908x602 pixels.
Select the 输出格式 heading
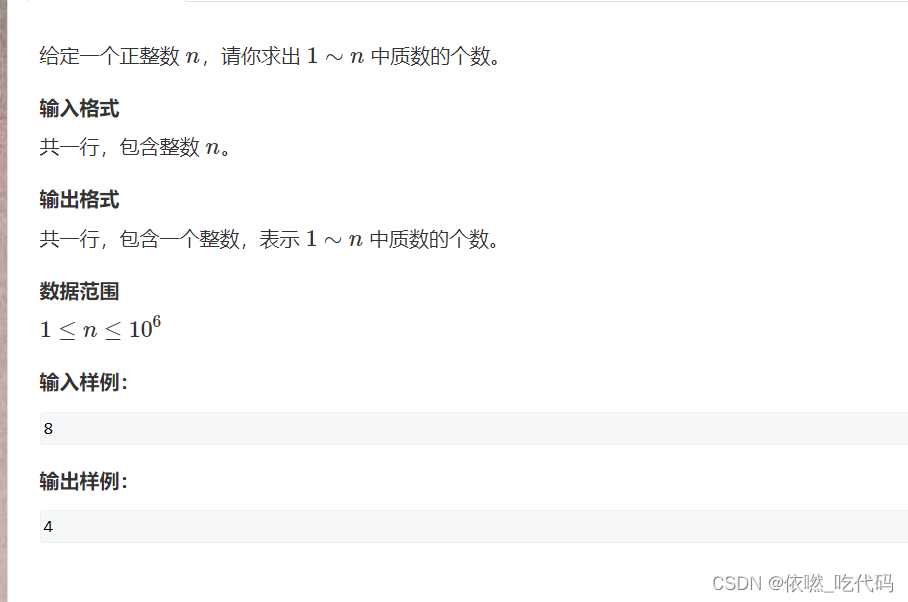(79, 200)
